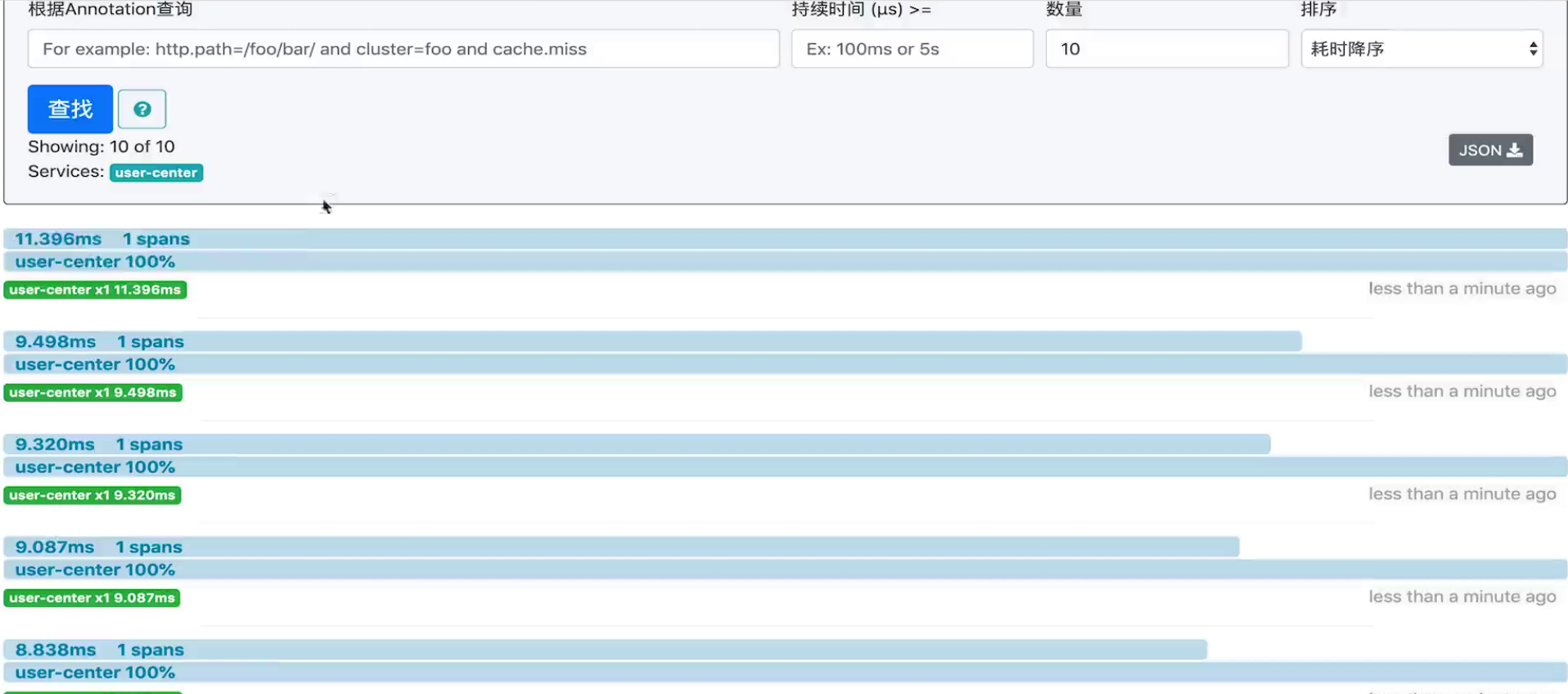Open the 9.498ms trace row
1568x694 pixels.
point(652,341)
